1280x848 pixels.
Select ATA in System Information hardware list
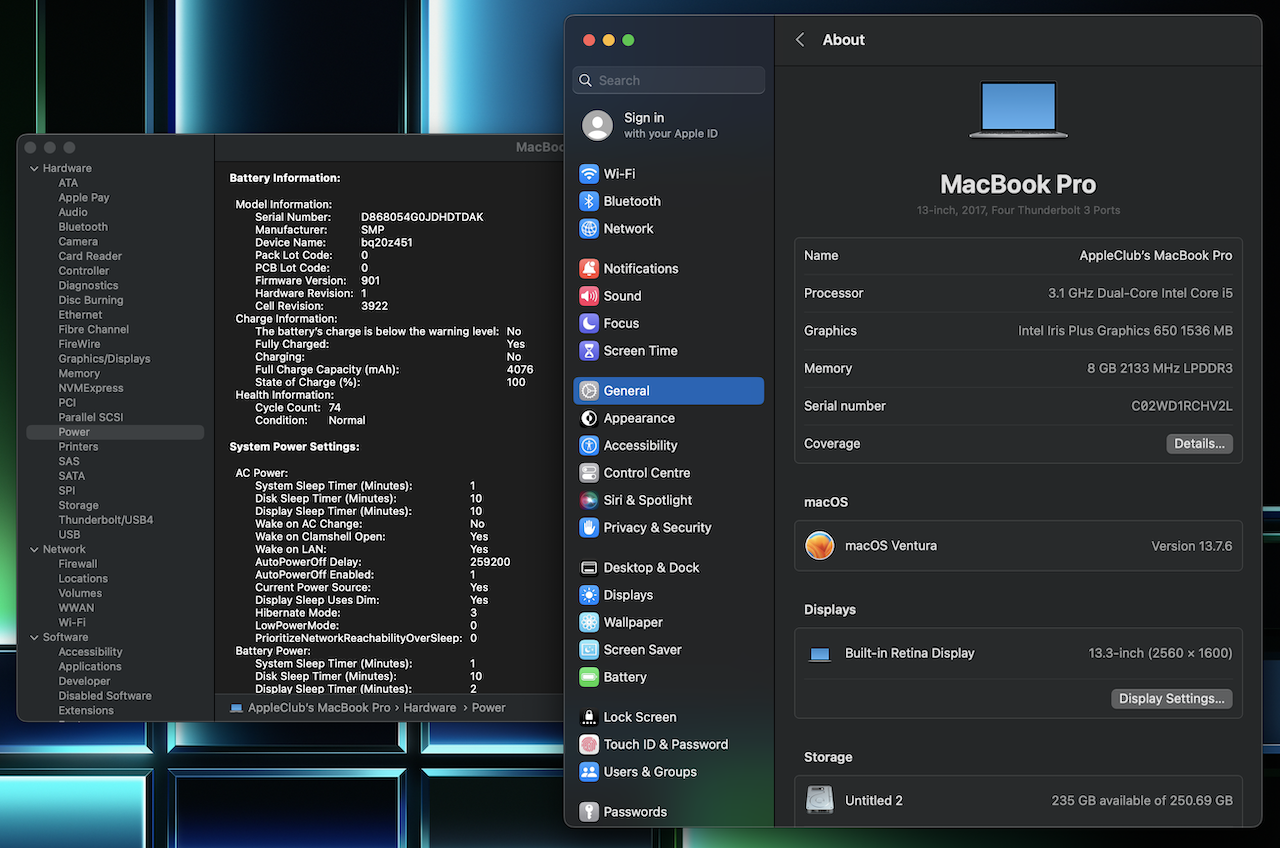tap(68, 183)
